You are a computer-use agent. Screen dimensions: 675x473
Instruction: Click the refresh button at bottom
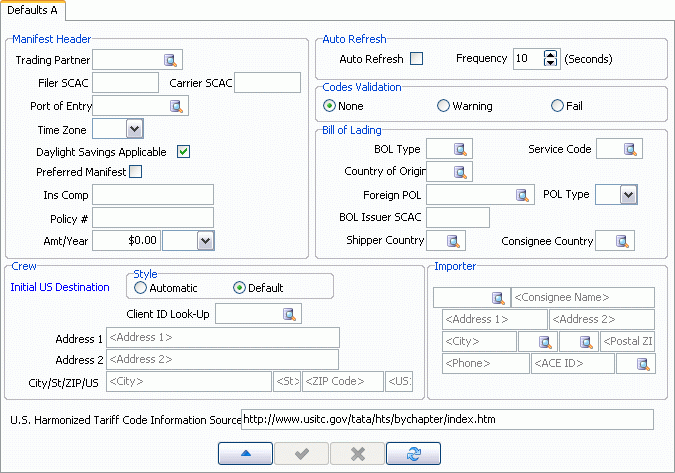pyautogui.click(x=413, y=453)
